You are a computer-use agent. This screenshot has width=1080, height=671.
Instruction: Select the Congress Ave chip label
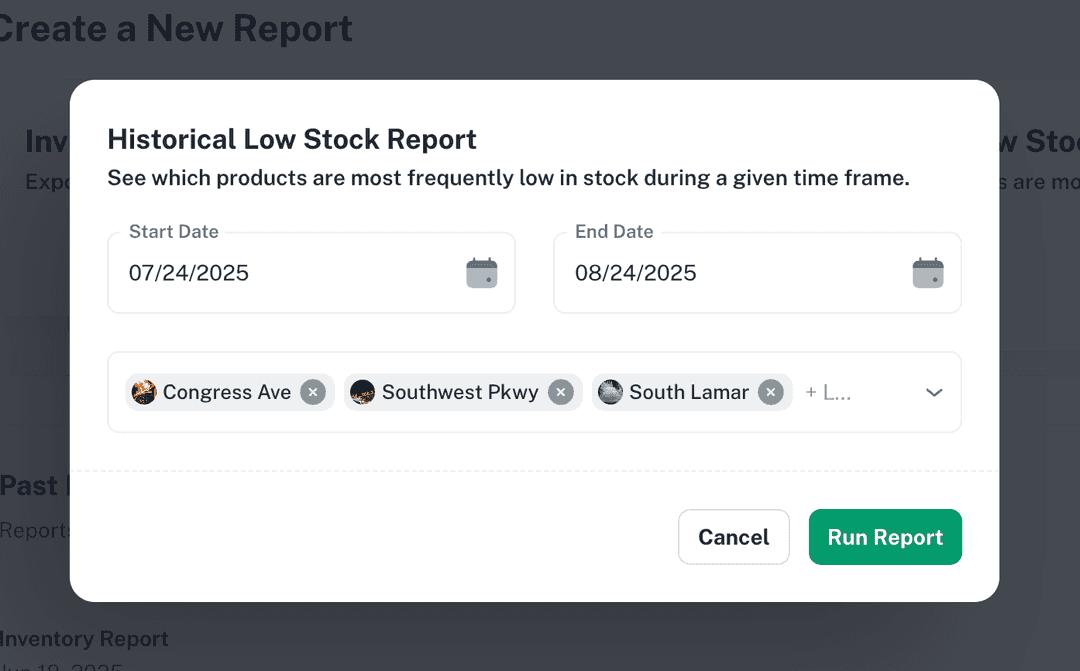(228, 392)
